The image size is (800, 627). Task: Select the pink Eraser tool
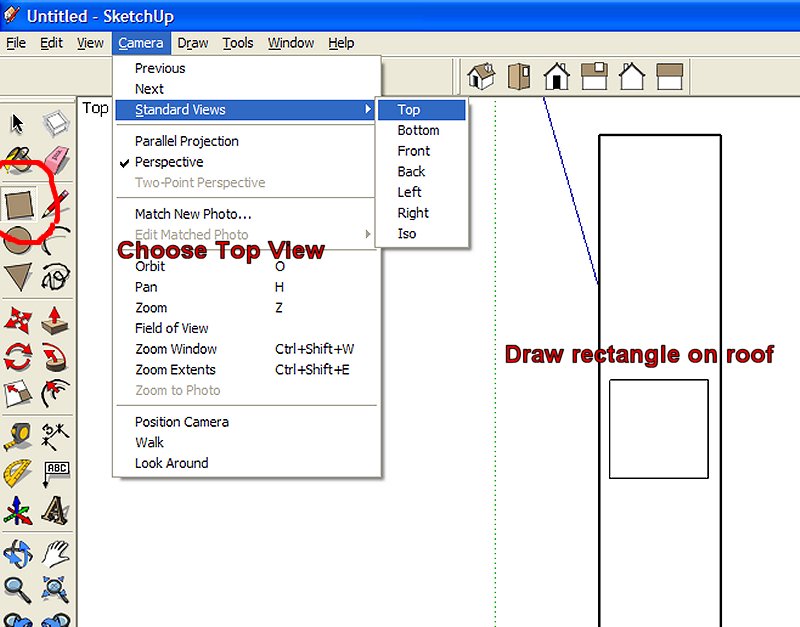[x=56, y=160]
